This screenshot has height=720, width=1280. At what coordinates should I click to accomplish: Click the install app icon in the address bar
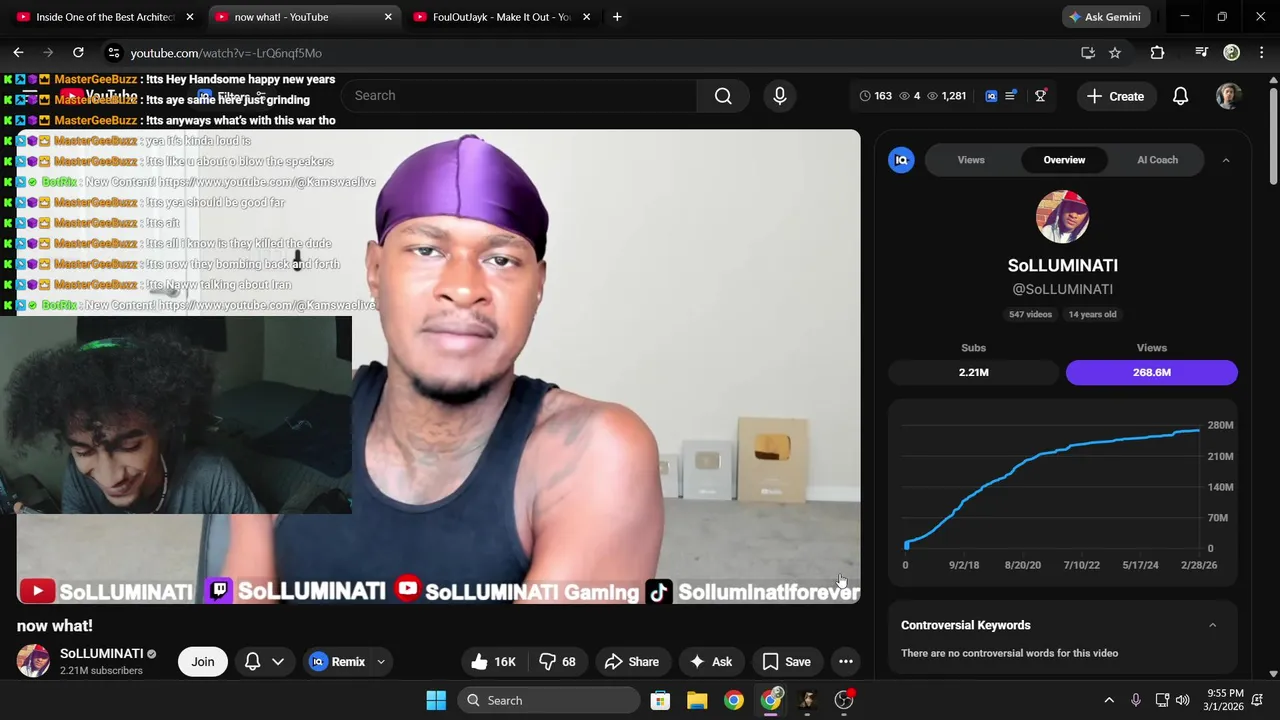pos(1088,53)
